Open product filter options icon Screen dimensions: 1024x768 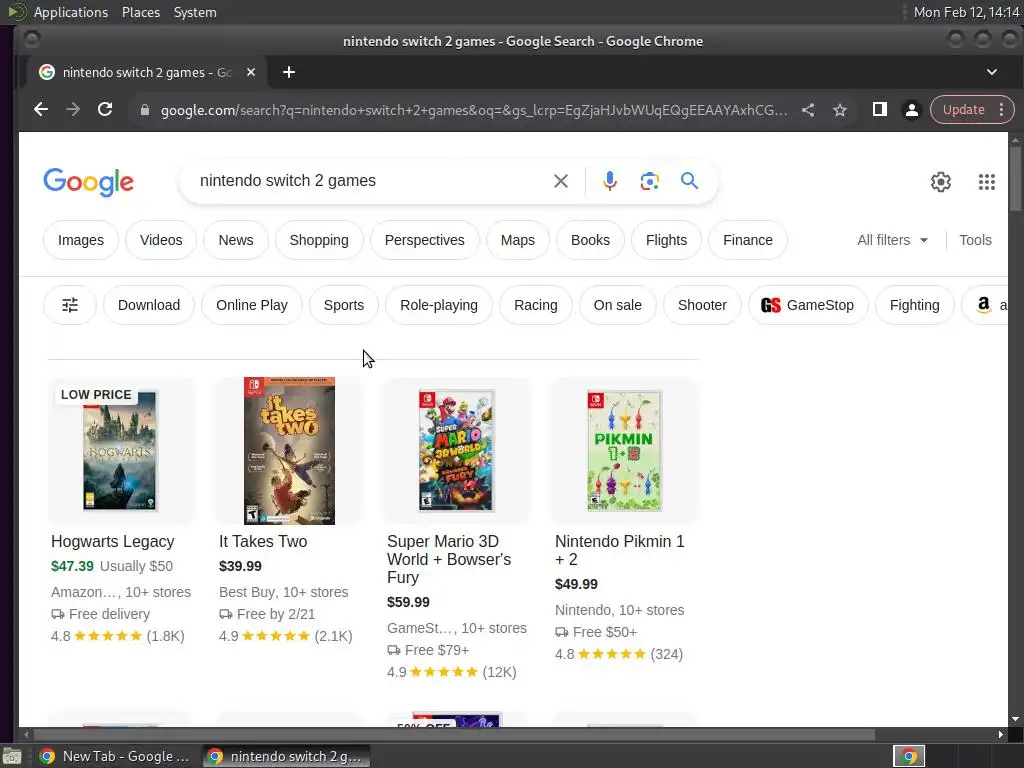pos(70,305)
